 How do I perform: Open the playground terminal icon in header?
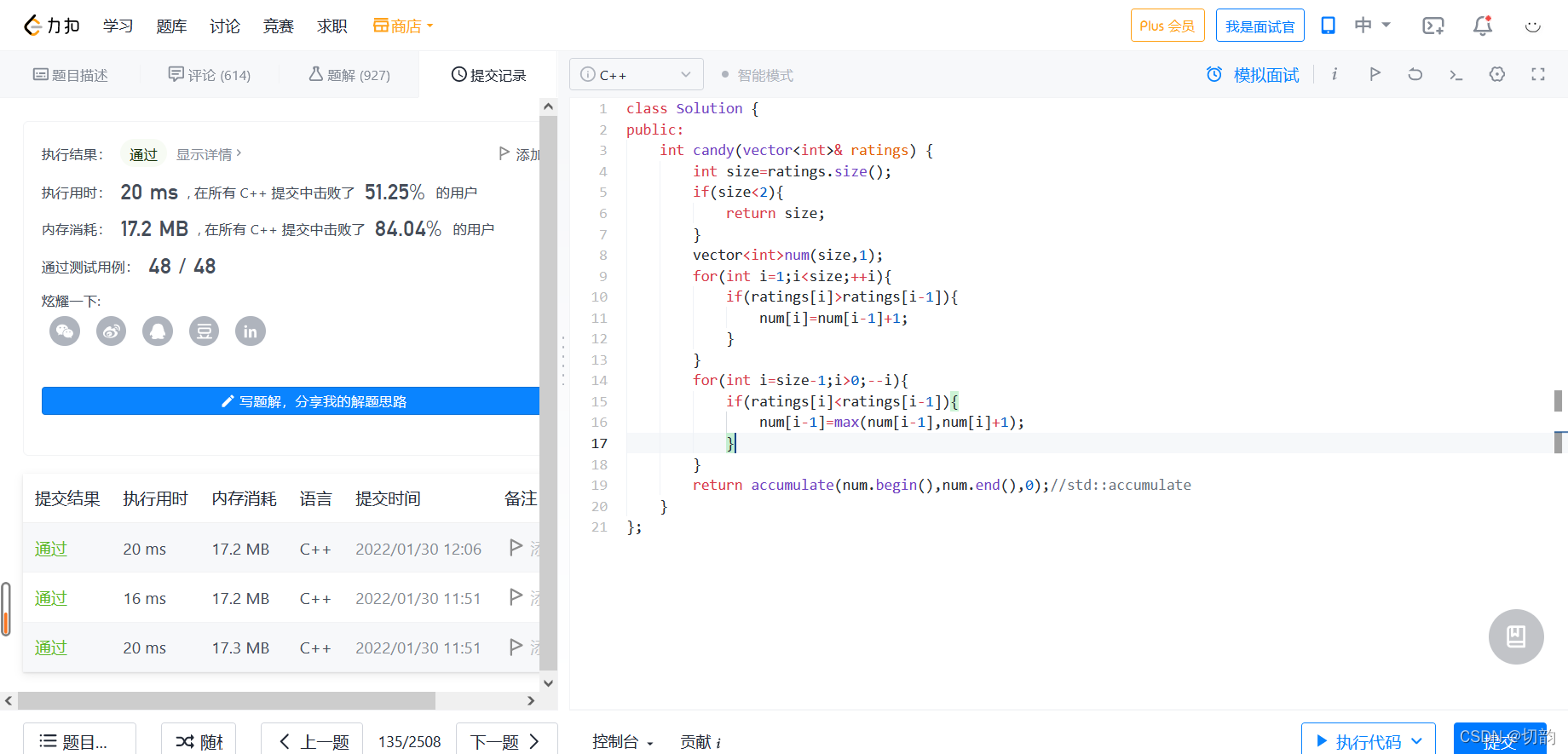[1433, 26]
